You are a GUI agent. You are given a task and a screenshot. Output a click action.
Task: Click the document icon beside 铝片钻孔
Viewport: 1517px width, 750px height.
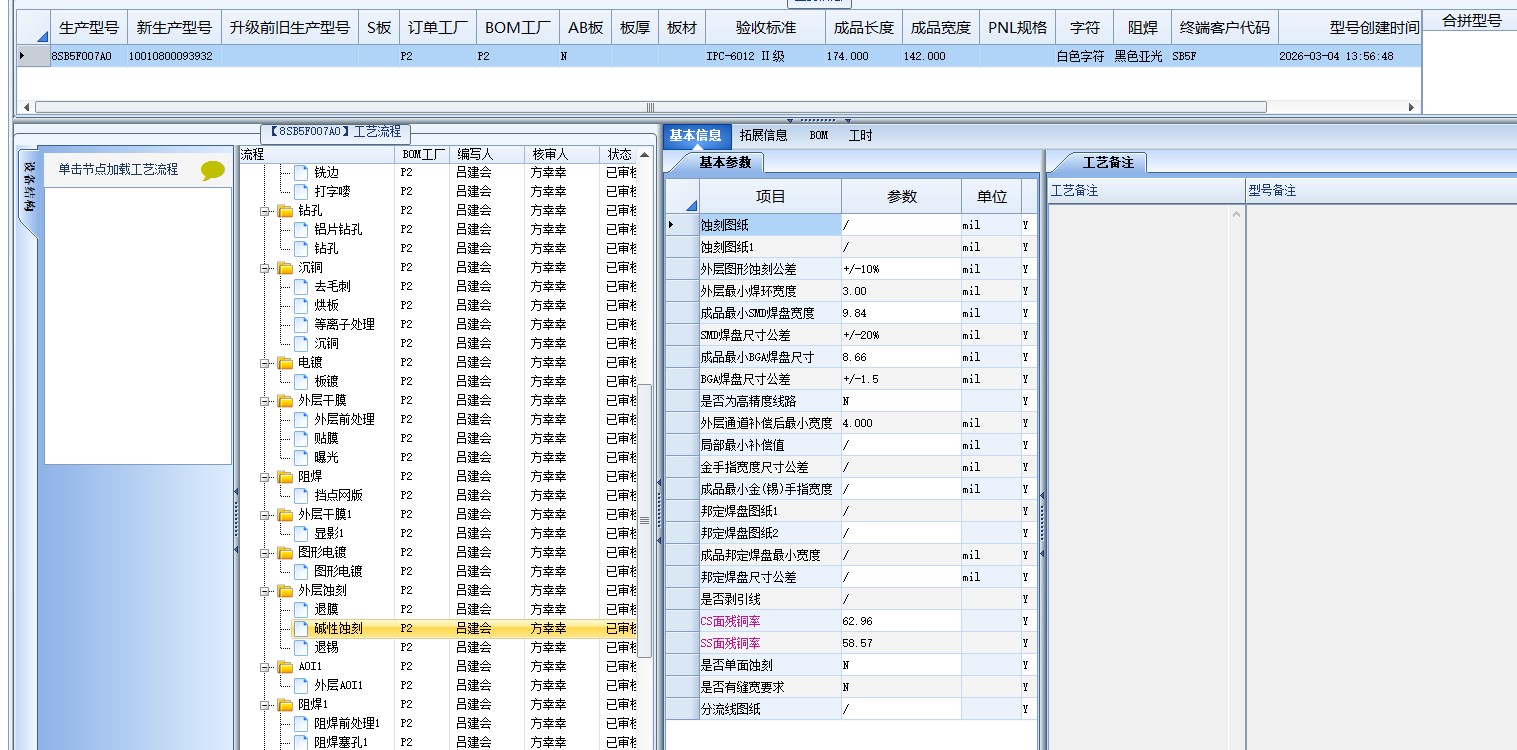coord(301,230)
